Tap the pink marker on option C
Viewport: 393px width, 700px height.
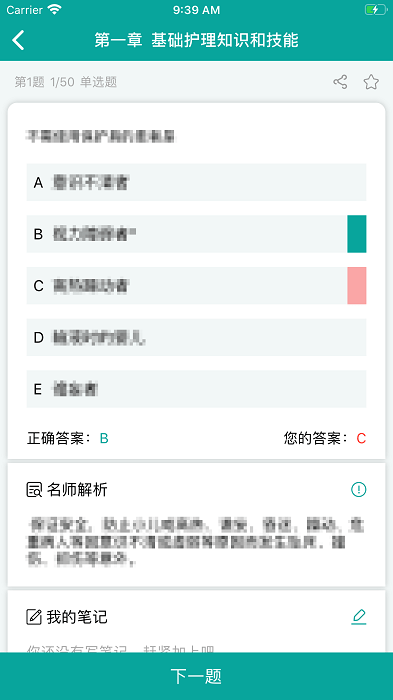click(x=357, y=286)
